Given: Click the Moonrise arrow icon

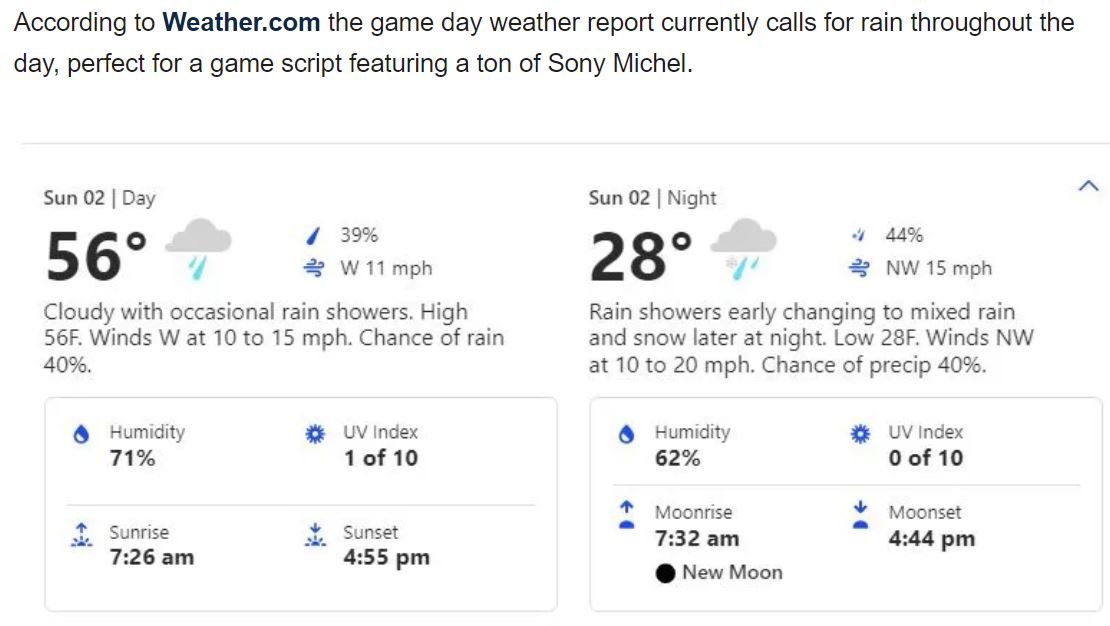Looking at the screenshot, I should click(626, 515).
